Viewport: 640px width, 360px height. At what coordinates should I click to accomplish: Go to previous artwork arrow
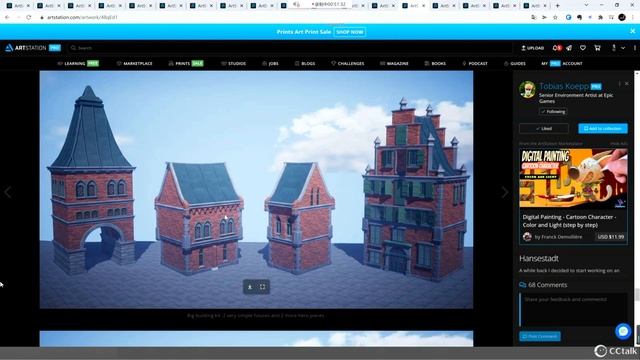click(8, 192)
